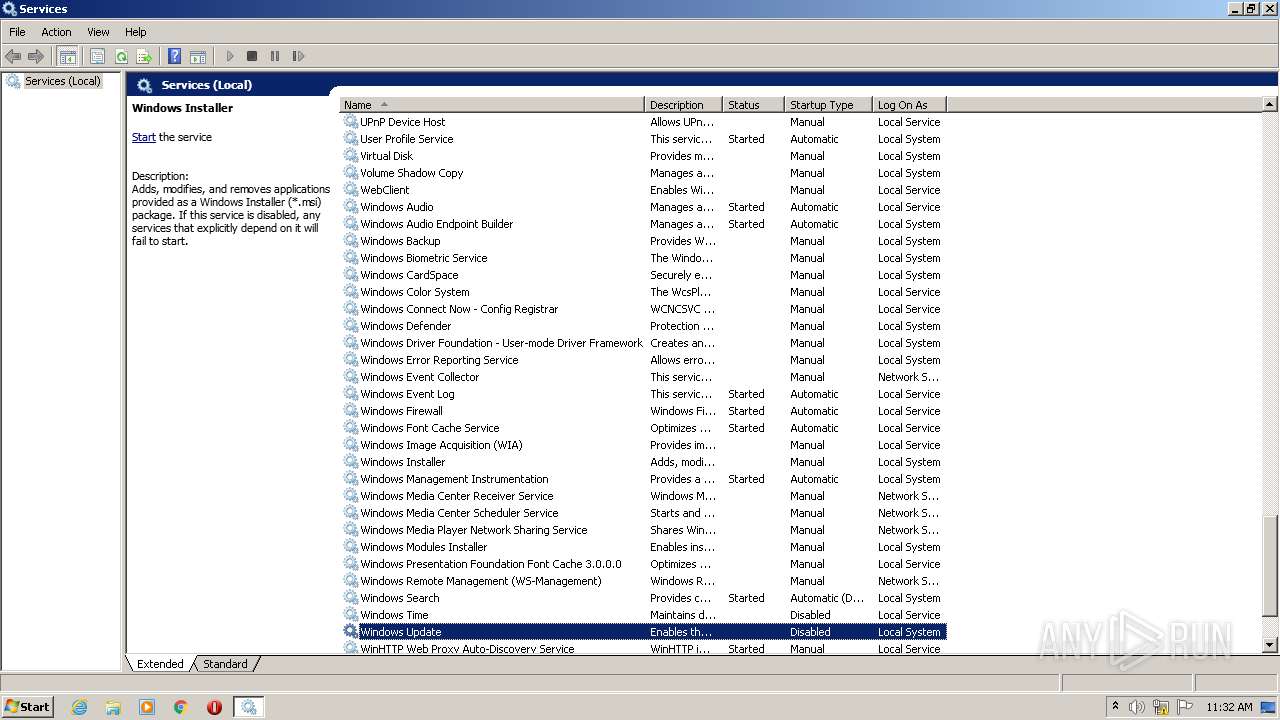
Task: Open the Help menu
Action: (x=136, y=32)
